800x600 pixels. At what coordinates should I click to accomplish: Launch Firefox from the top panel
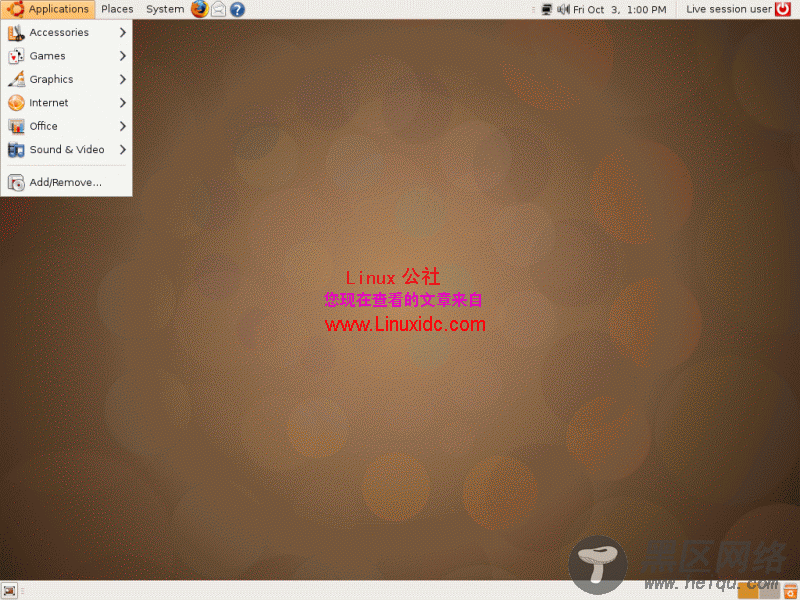point(199,9)
